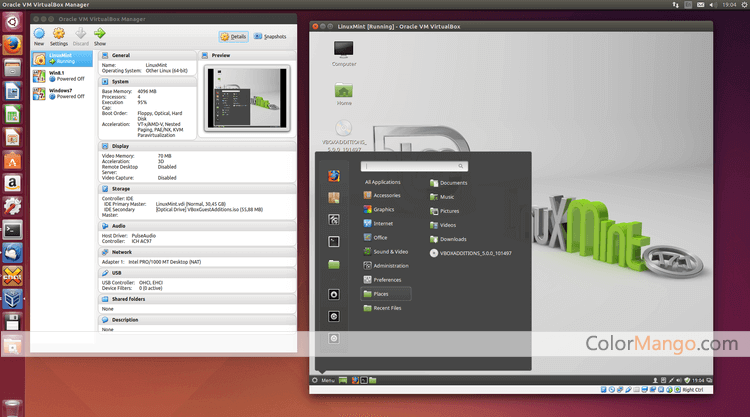Open the Home folder desktop icon

click(343, 94)
